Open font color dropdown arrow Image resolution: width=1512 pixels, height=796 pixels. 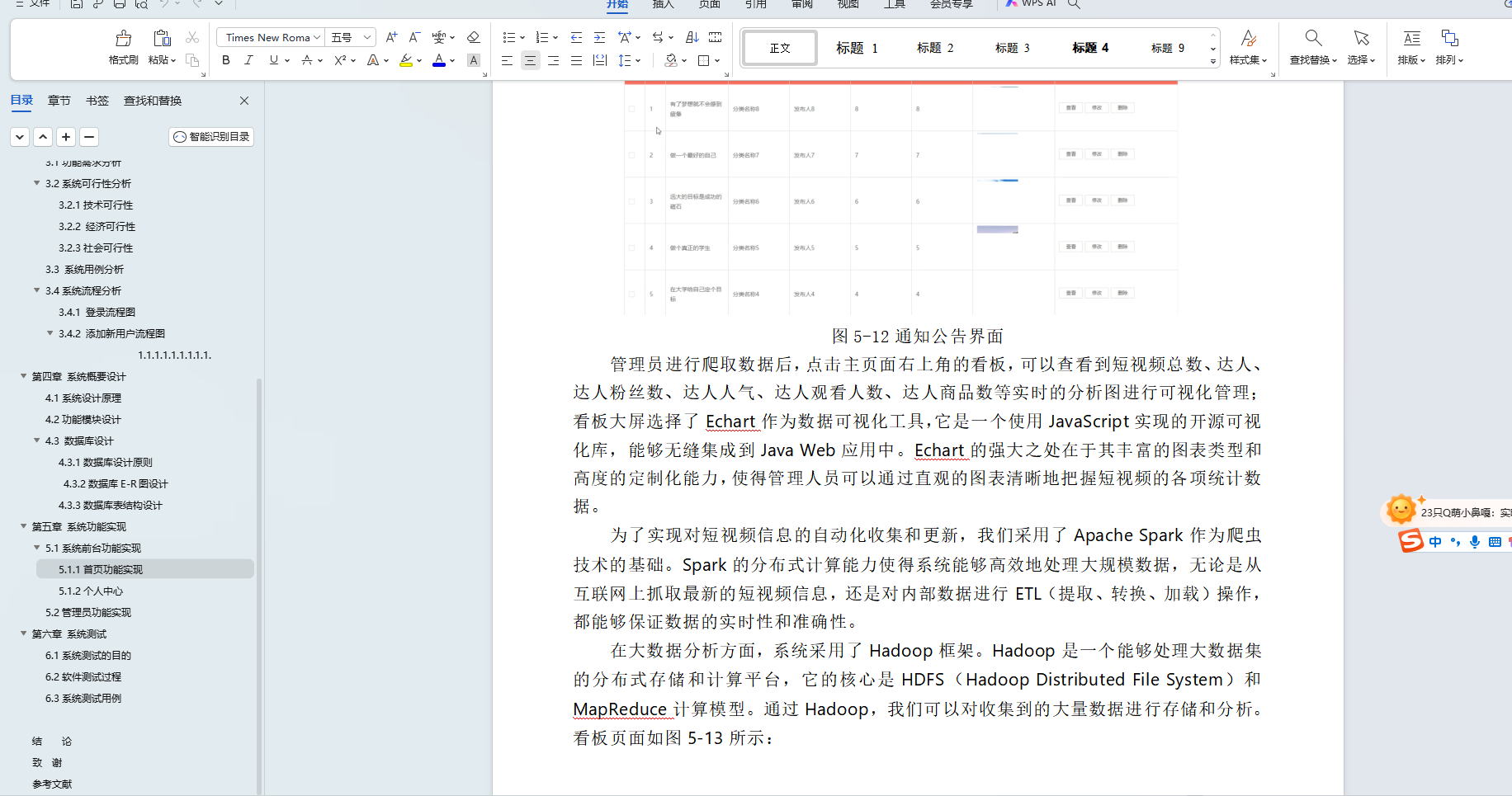coord(452,60)
